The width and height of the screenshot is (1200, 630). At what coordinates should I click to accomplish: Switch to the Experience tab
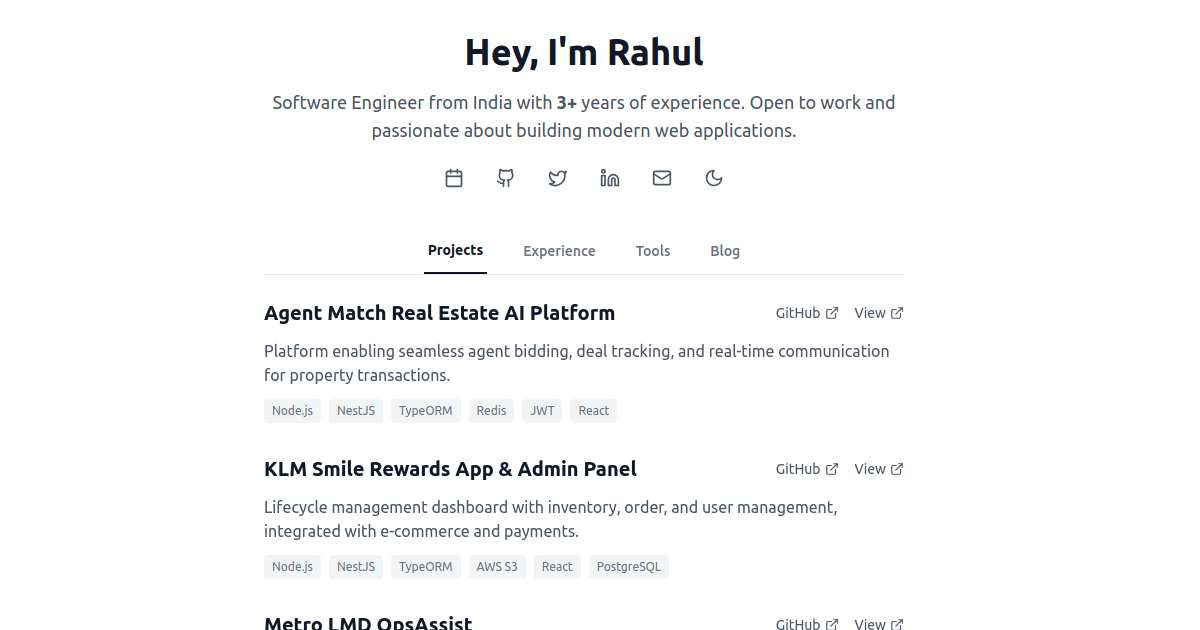pos(559,251)
